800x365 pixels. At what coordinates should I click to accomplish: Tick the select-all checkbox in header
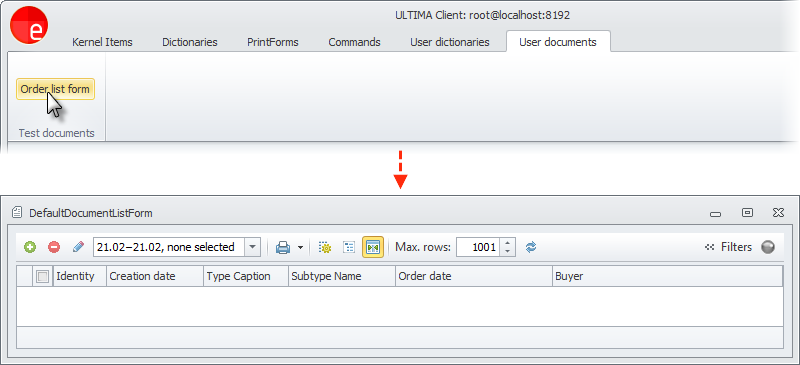click(x=43, y=277)
